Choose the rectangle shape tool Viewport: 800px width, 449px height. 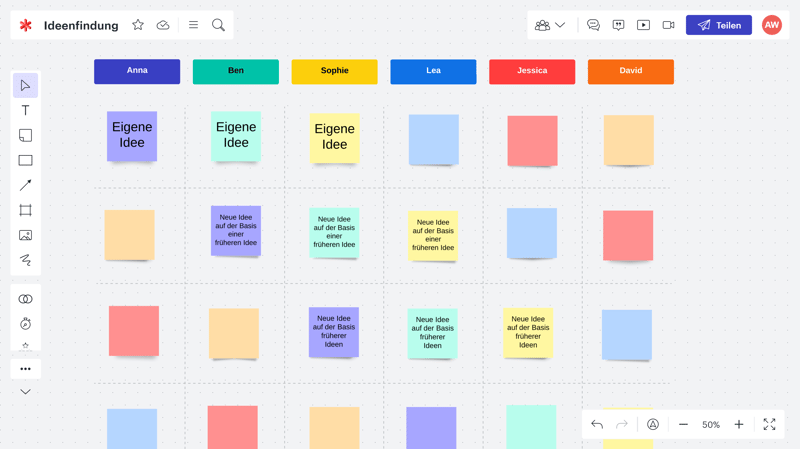(x=25, y=160)
